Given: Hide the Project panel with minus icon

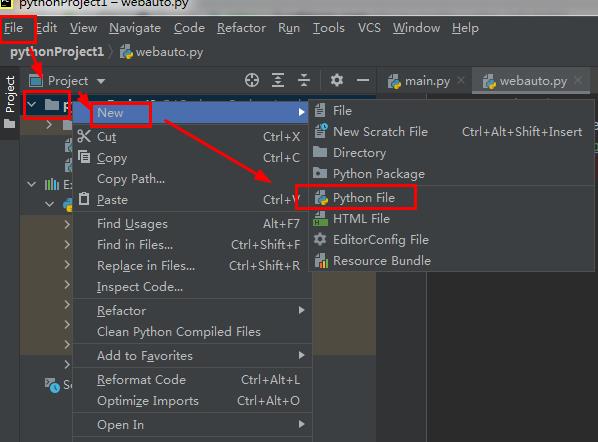Looking at the screenshot, I should coord(362,80).
